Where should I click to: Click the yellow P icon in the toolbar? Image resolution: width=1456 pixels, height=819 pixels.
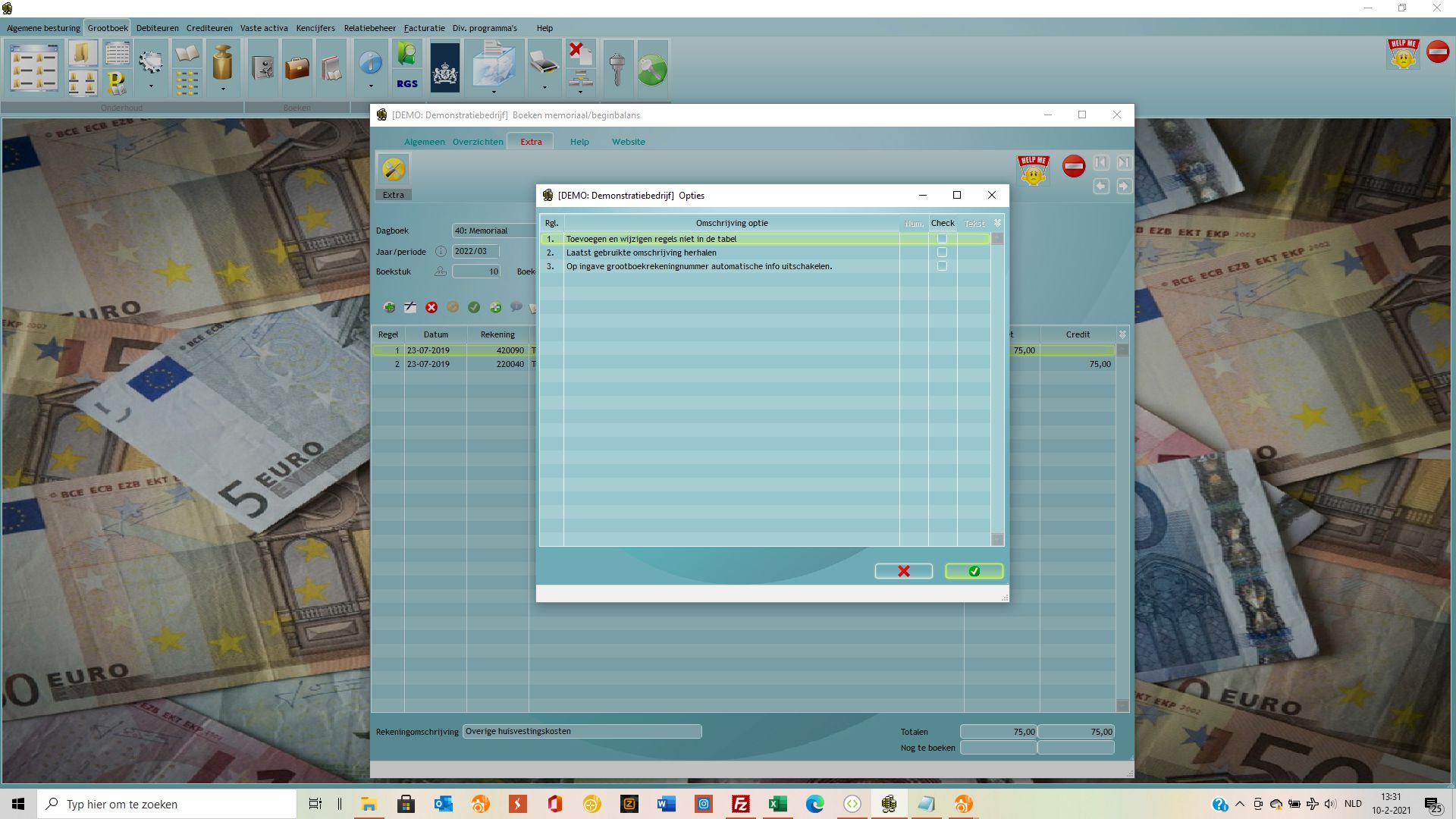pos(117,82)
